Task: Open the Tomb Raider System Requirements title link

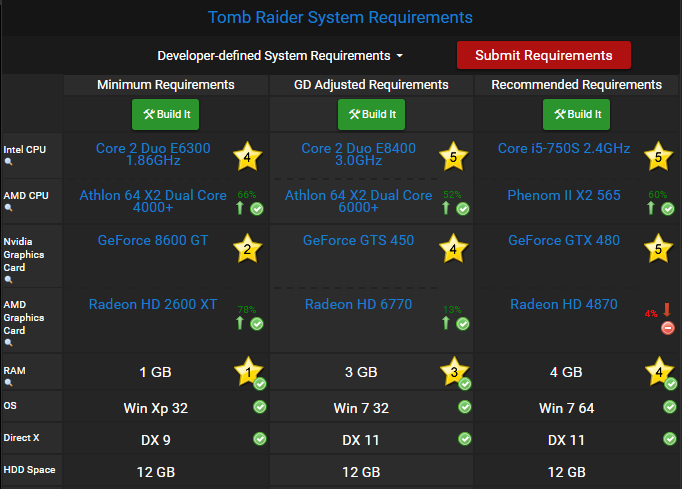Action: click(x=340, y=17)
